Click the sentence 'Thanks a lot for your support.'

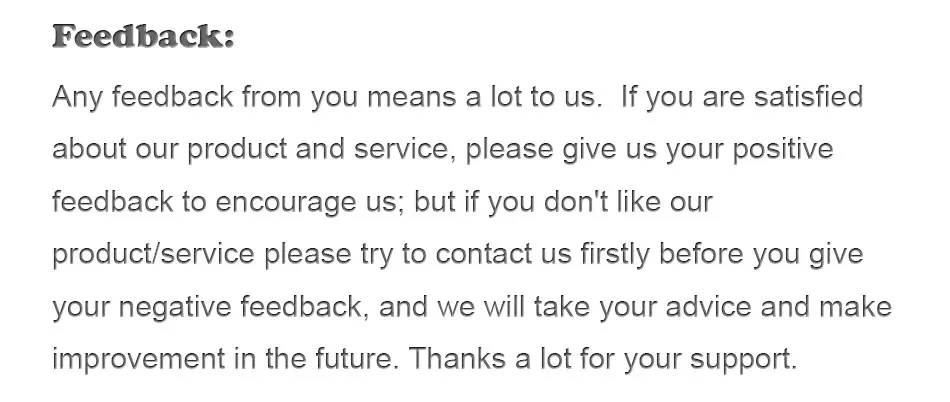point(603,360)
